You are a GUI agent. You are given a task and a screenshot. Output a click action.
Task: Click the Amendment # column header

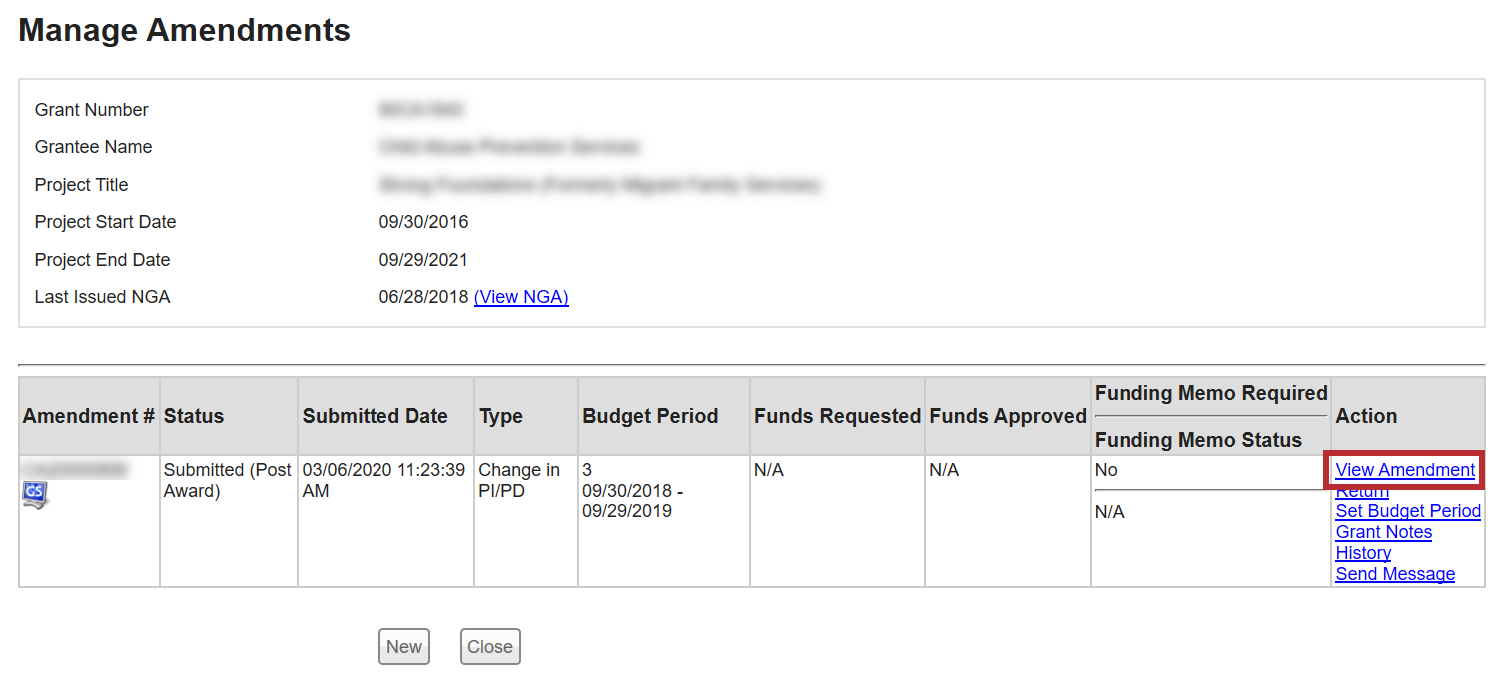tap(89, 416)
